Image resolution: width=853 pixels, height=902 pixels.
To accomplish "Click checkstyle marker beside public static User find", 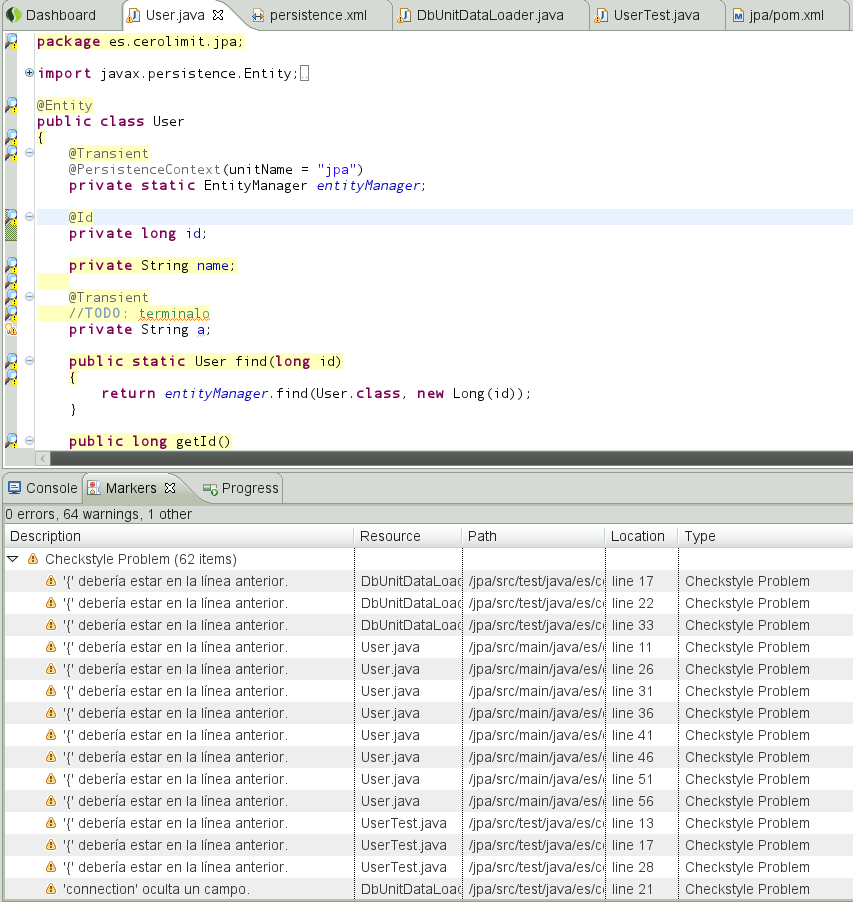I will click(11, 361).
